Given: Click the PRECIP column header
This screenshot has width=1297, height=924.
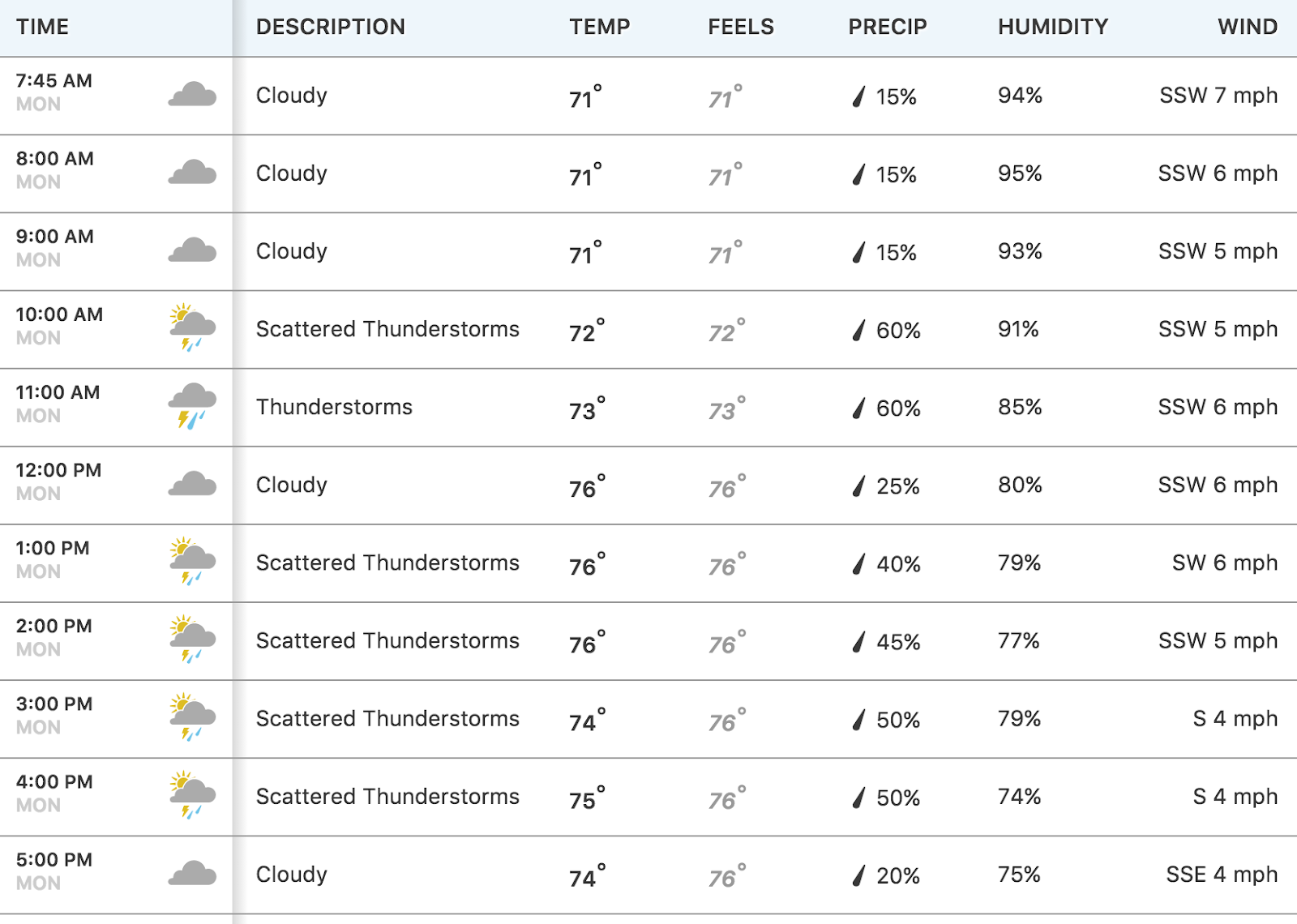Looking at the screenshot, I should (x=887, y=27).
